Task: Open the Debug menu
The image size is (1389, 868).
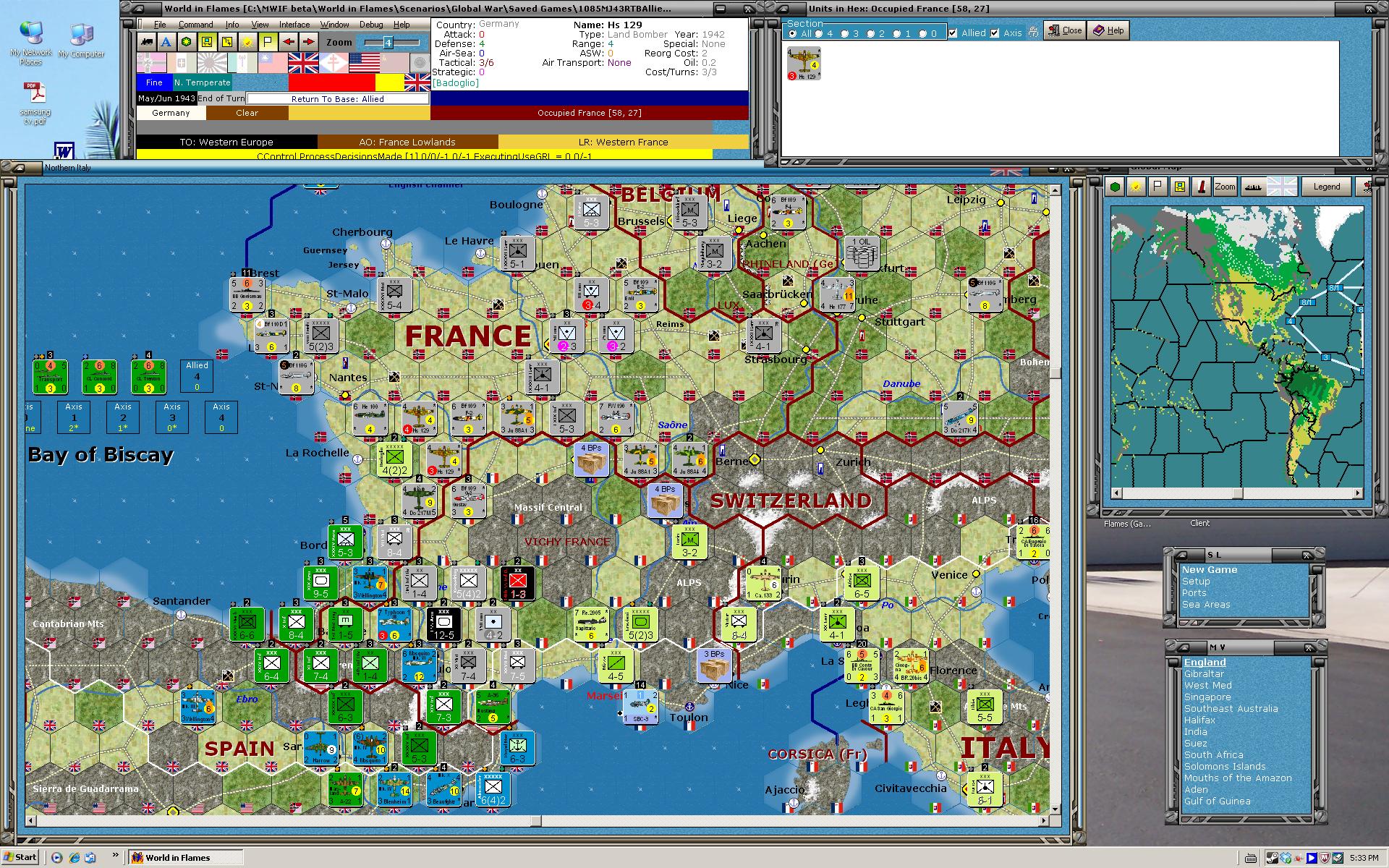Action: pyautogui.click(x=371, y=25)
